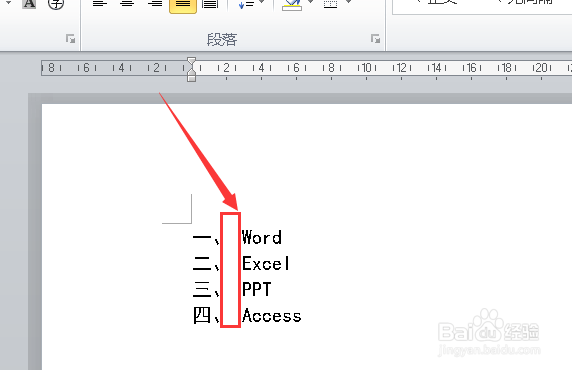
Task: Expand the shading color dropdown arrow
Action: [x=310, y=2]
